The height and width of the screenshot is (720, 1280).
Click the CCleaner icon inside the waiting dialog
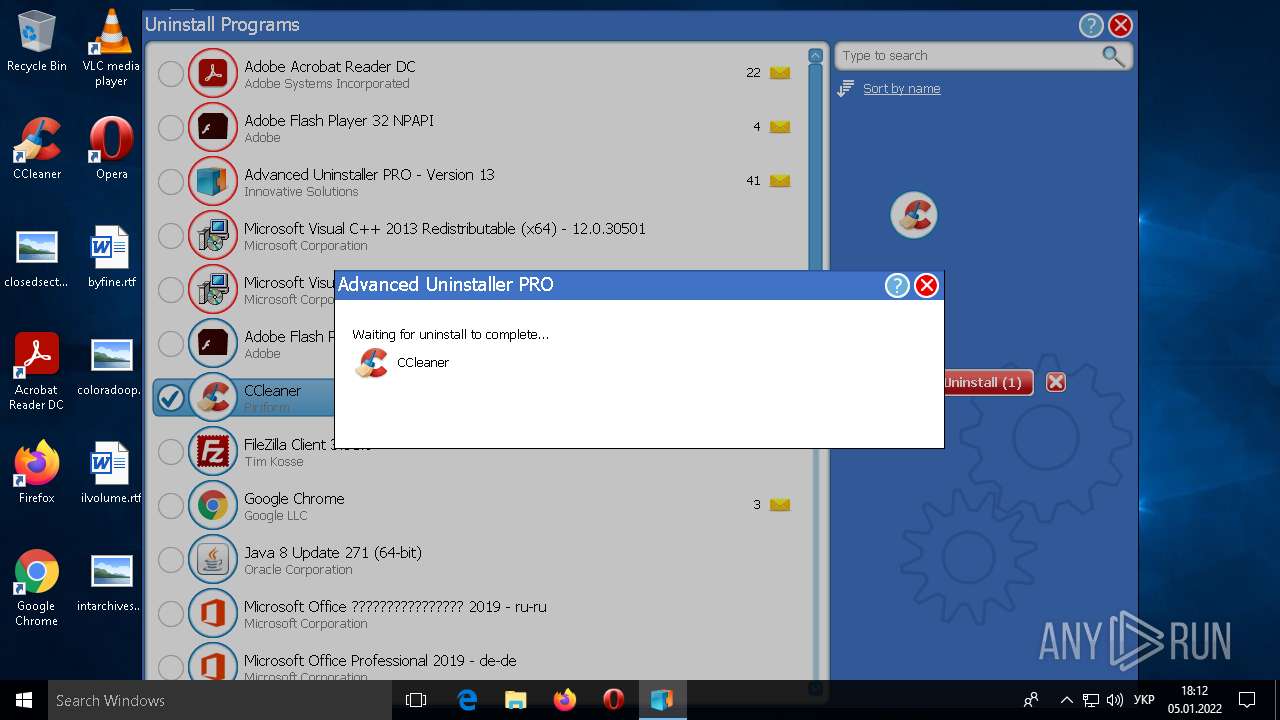372,363
